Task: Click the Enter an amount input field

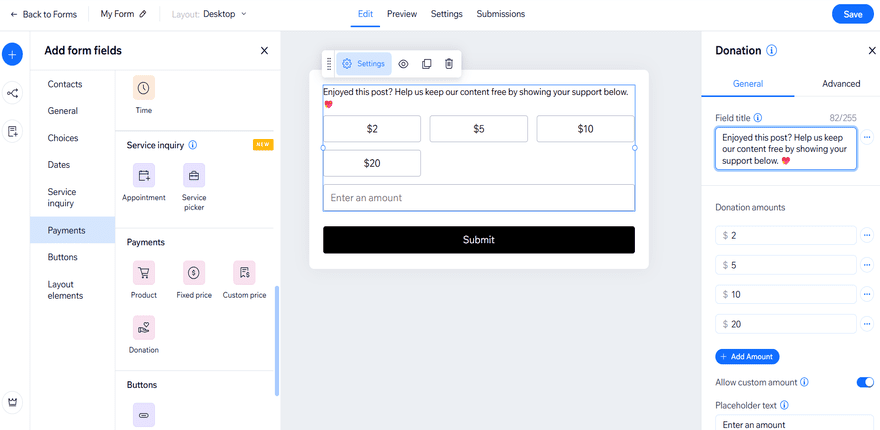Action: pyautogui.click(x=478, y=198)
